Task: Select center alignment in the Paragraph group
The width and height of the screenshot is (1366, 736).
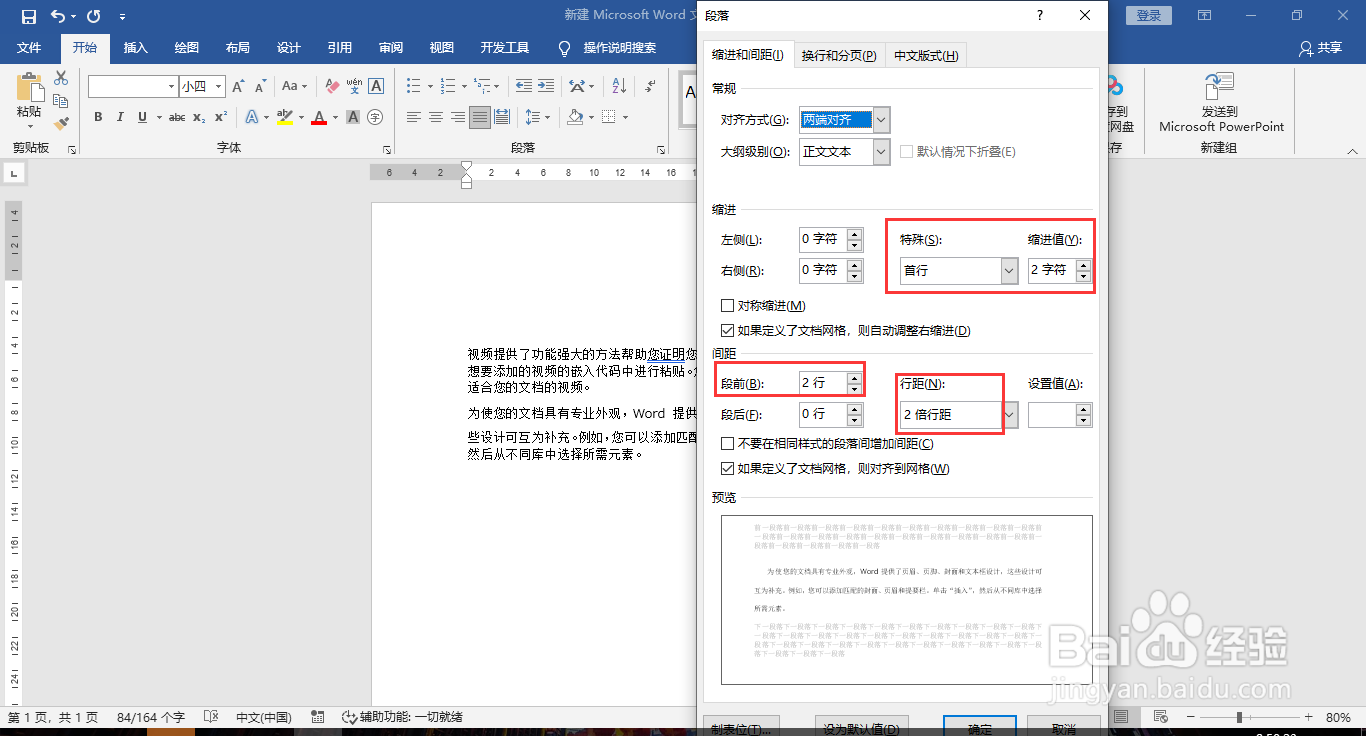Action: coord(435,117)
